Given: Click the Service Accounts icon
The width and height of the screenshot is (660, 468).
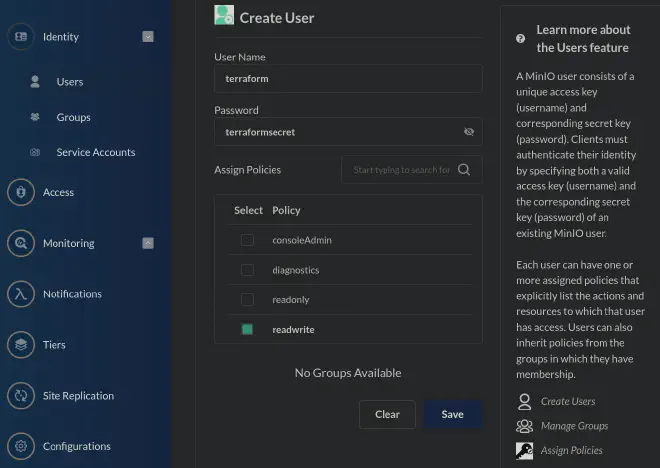Looking at the screenshot, I should (x=35, y=152).
